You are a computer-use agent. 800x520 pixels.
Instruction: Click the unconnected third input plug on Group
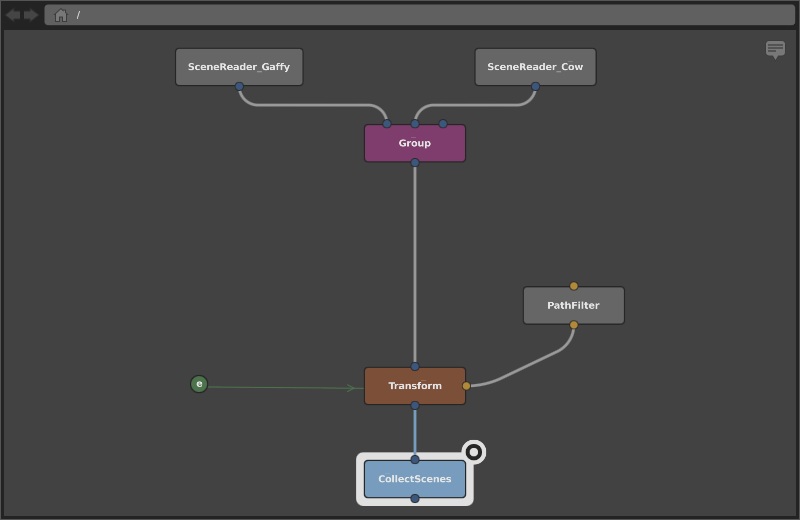pyautogui.click(x=443, y=123)
